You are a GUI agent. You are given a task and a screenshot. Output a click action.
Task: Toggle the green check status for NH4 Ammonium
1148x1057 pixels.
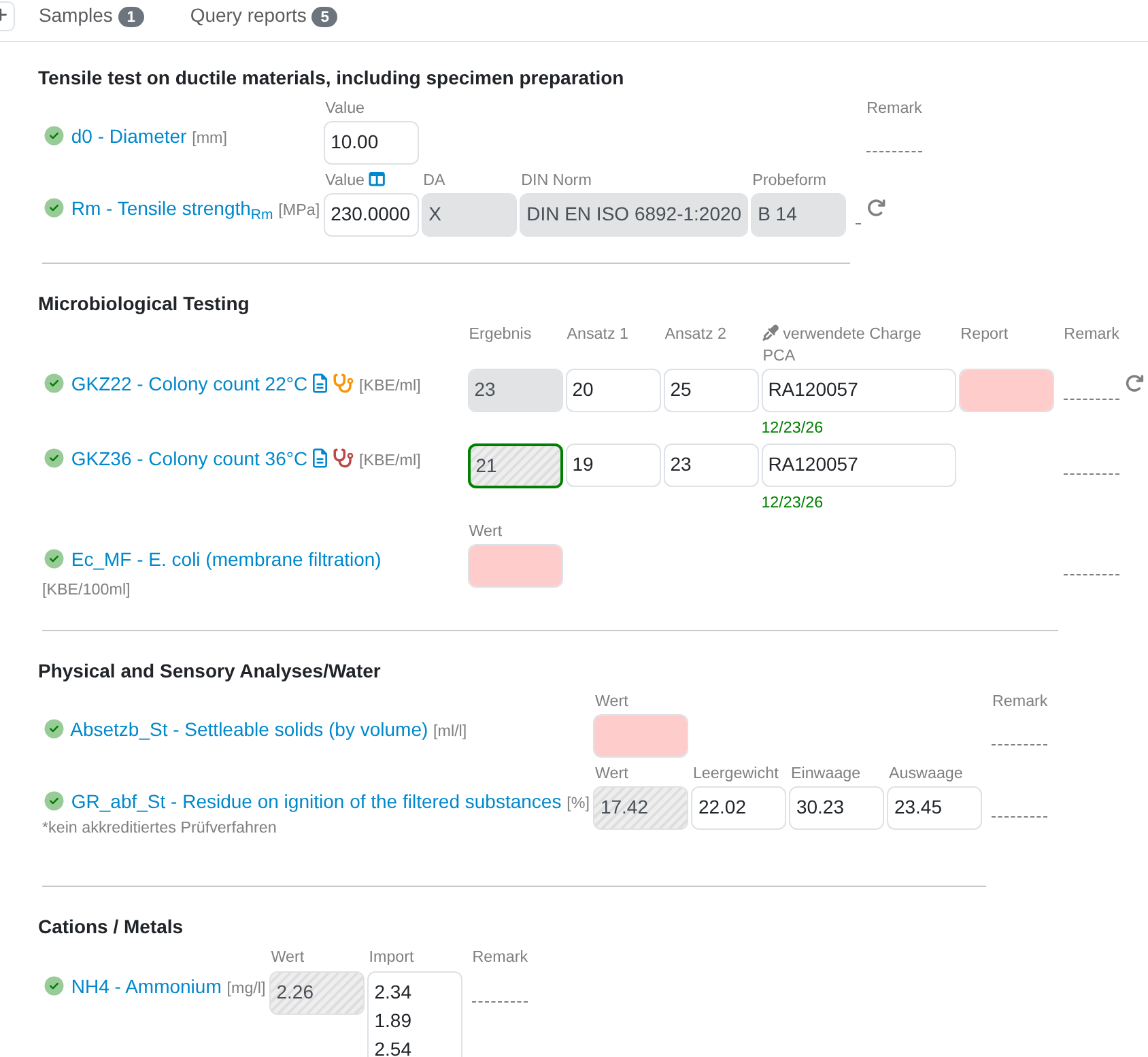tap(54, 986)
